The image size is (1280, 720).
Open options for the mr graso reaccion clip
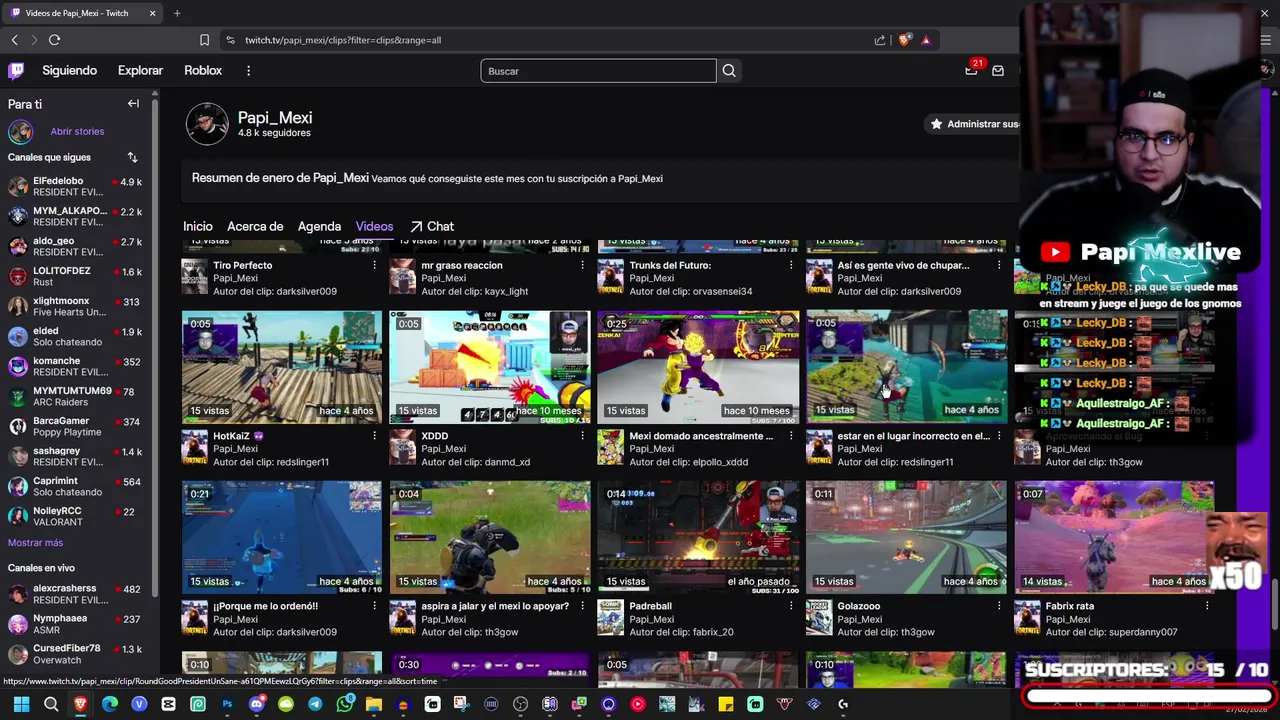coord(583,265)
